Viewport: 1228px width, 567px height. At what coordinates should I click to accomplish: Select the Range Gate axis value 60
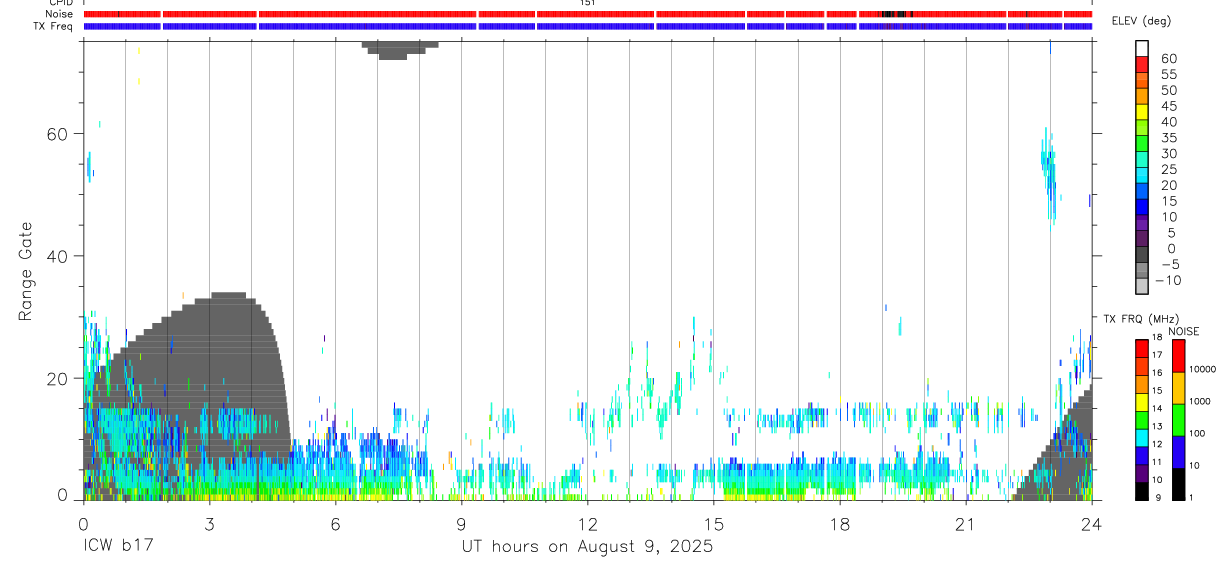(58, 134)
